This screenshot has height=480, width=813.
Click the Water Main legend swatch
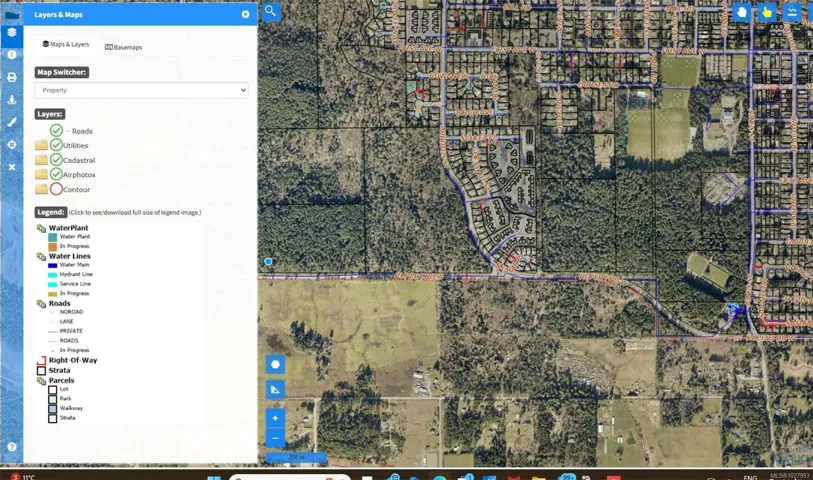pos(52,265)
